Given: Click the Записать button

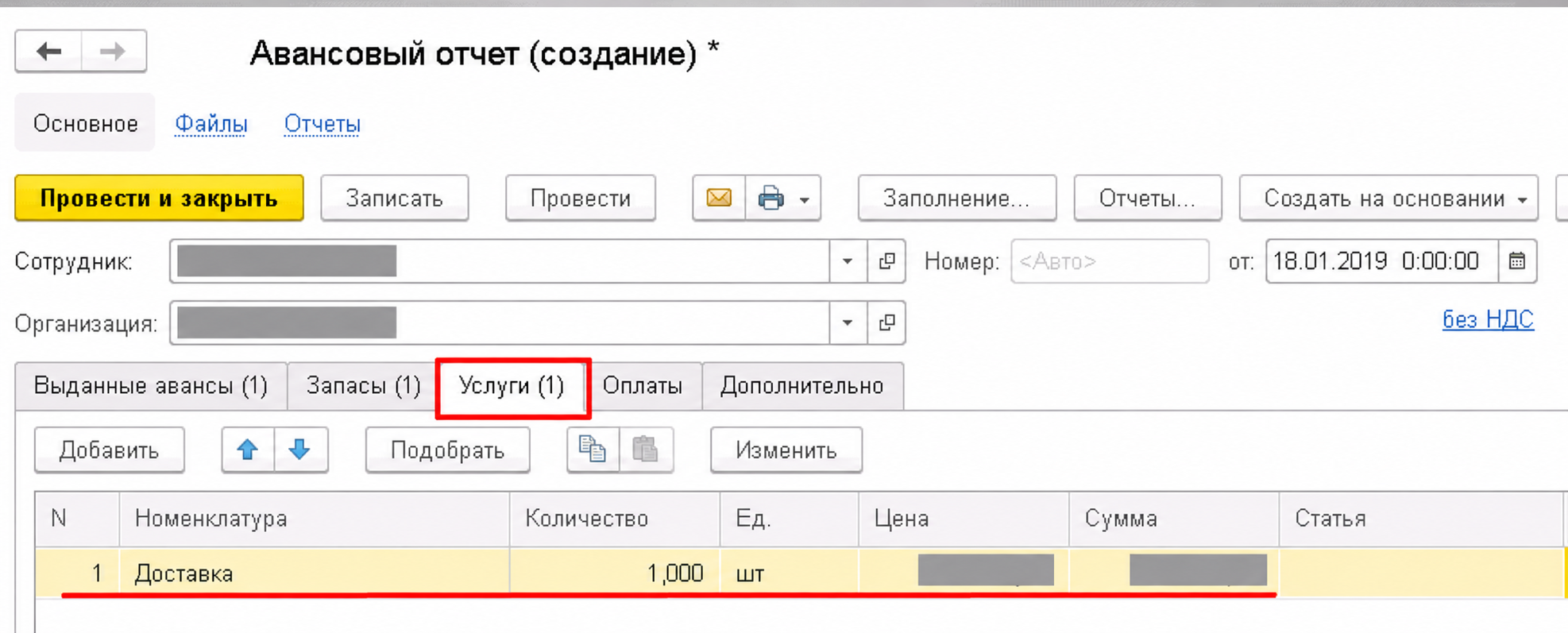Looking at the screenshot, I should click(x=395, y=198).
